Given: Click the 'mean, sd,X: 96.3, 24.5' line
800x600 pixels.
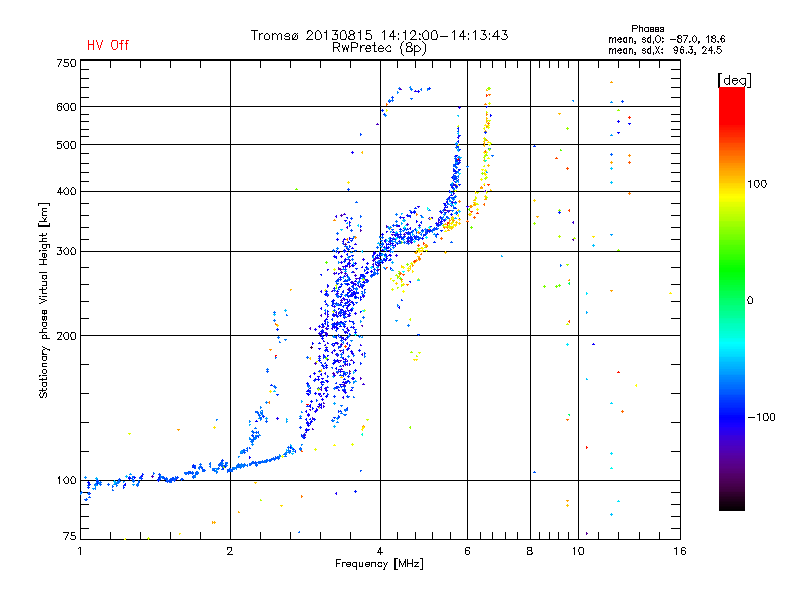Looking at the screenshot, I should tap(665, 50).
